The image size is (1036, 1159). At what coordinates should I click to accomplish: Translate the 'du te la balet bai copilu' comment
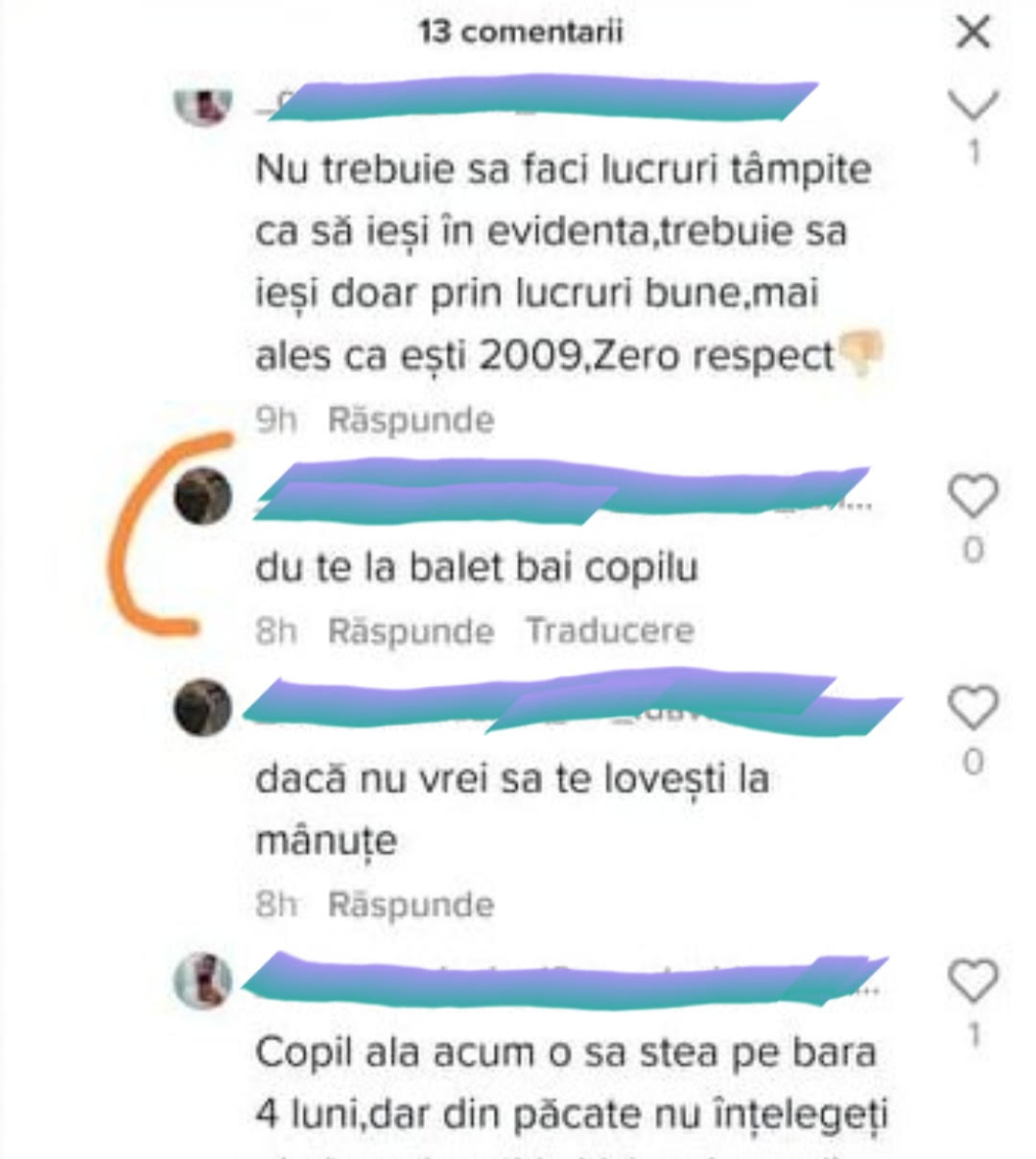(610, 631)
